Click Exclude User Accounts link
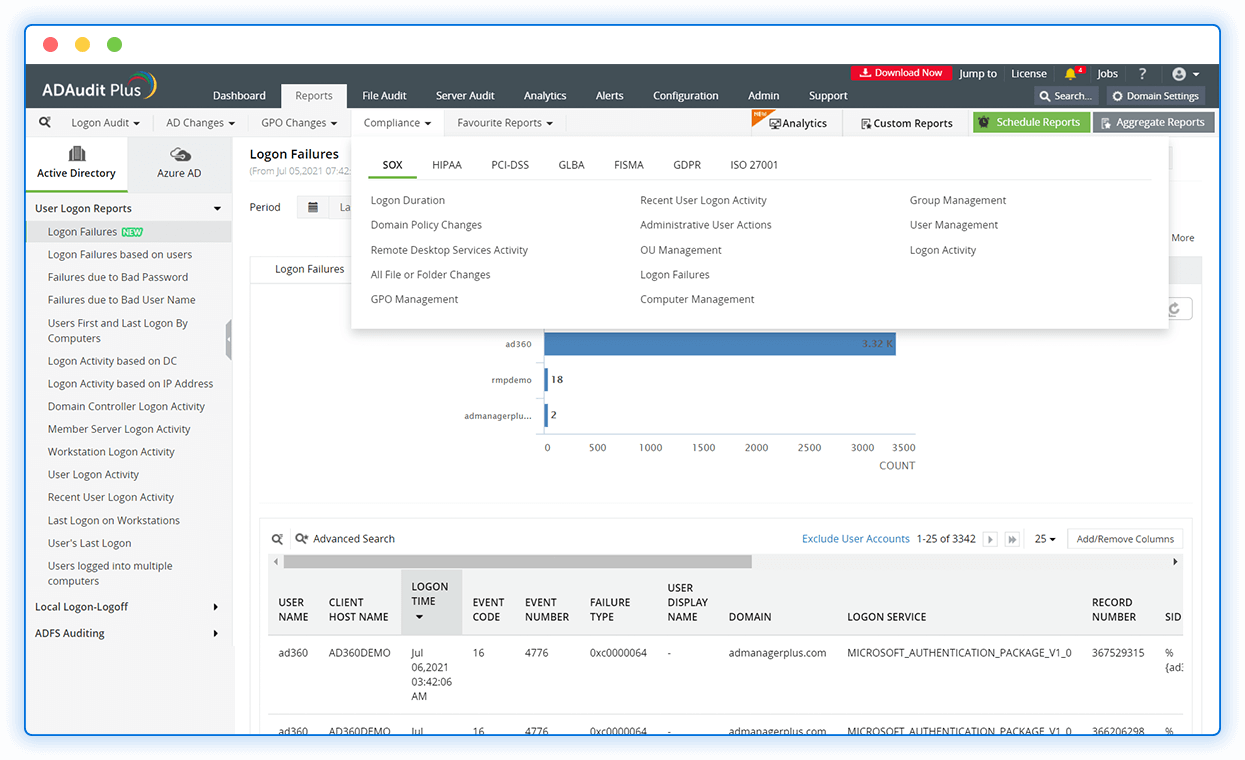This screenshot has width=1245, height=760. [x=856, y=539]
